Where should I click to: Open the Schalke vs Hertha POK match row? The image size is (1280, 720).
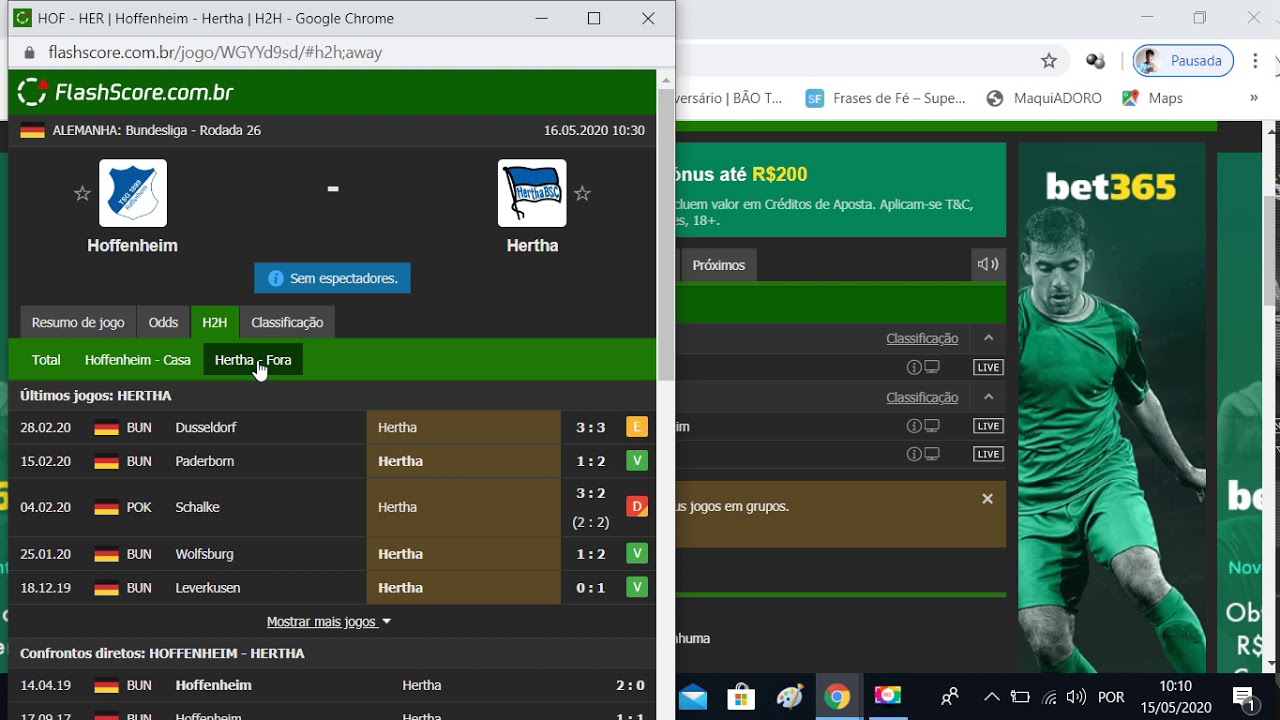[x=332, y=507]
